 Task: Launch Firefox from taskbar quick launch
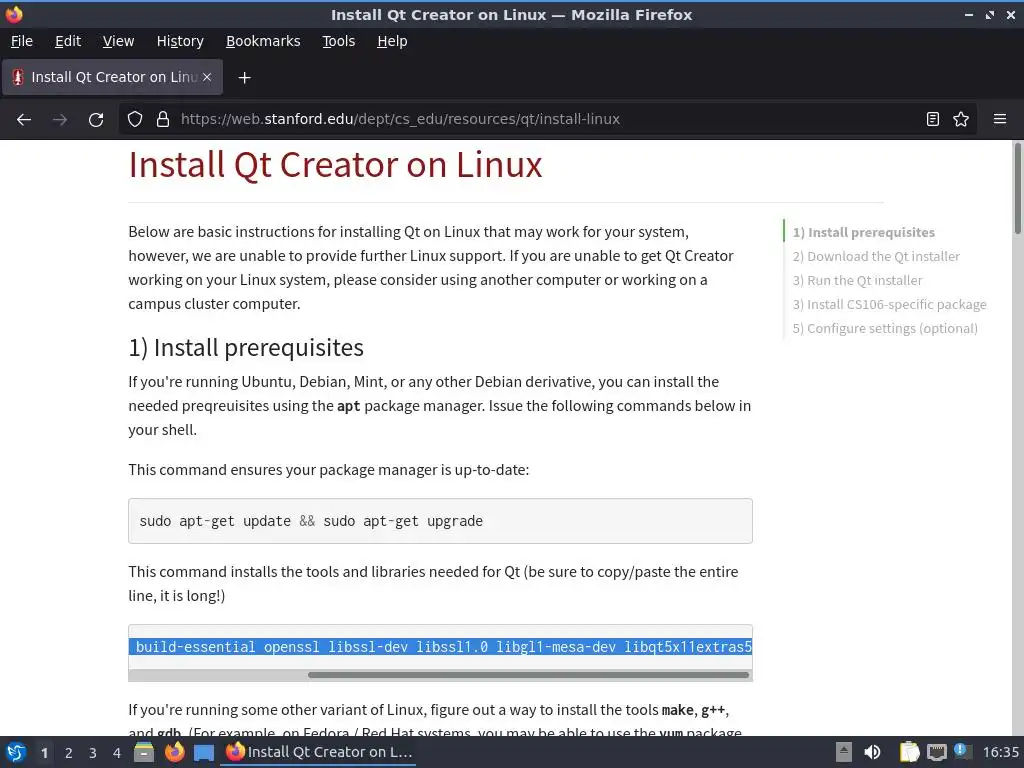pyautogui.click(x=174, y=752)
